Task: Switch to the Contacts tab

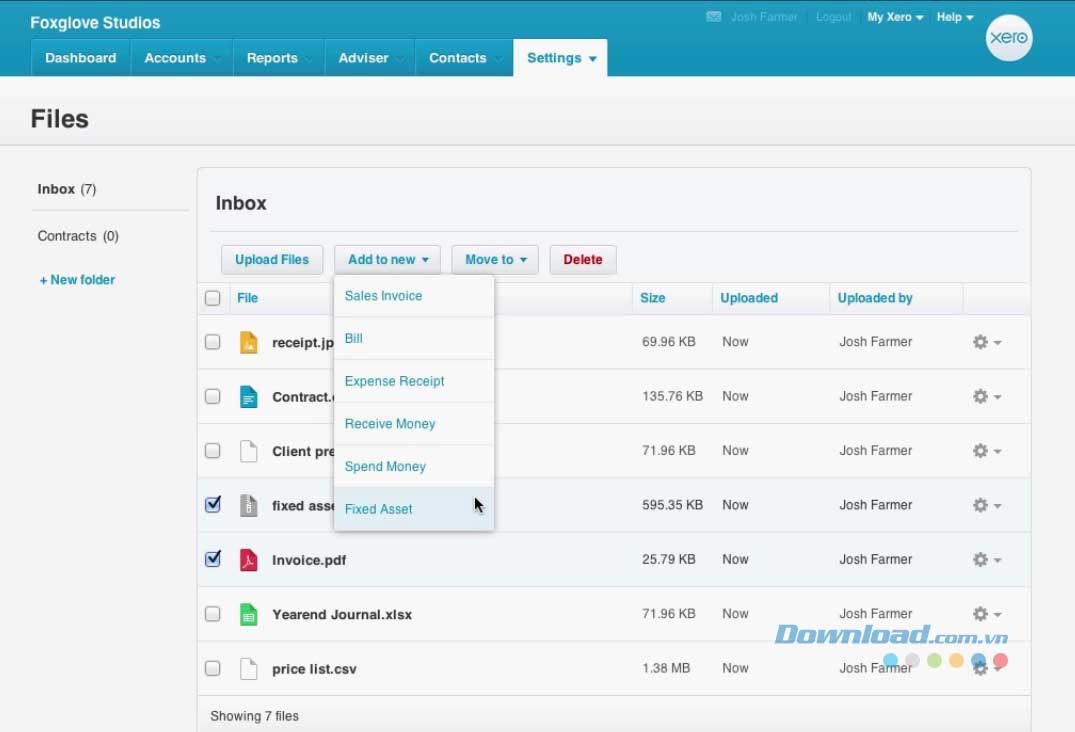Action: point(457,57)
